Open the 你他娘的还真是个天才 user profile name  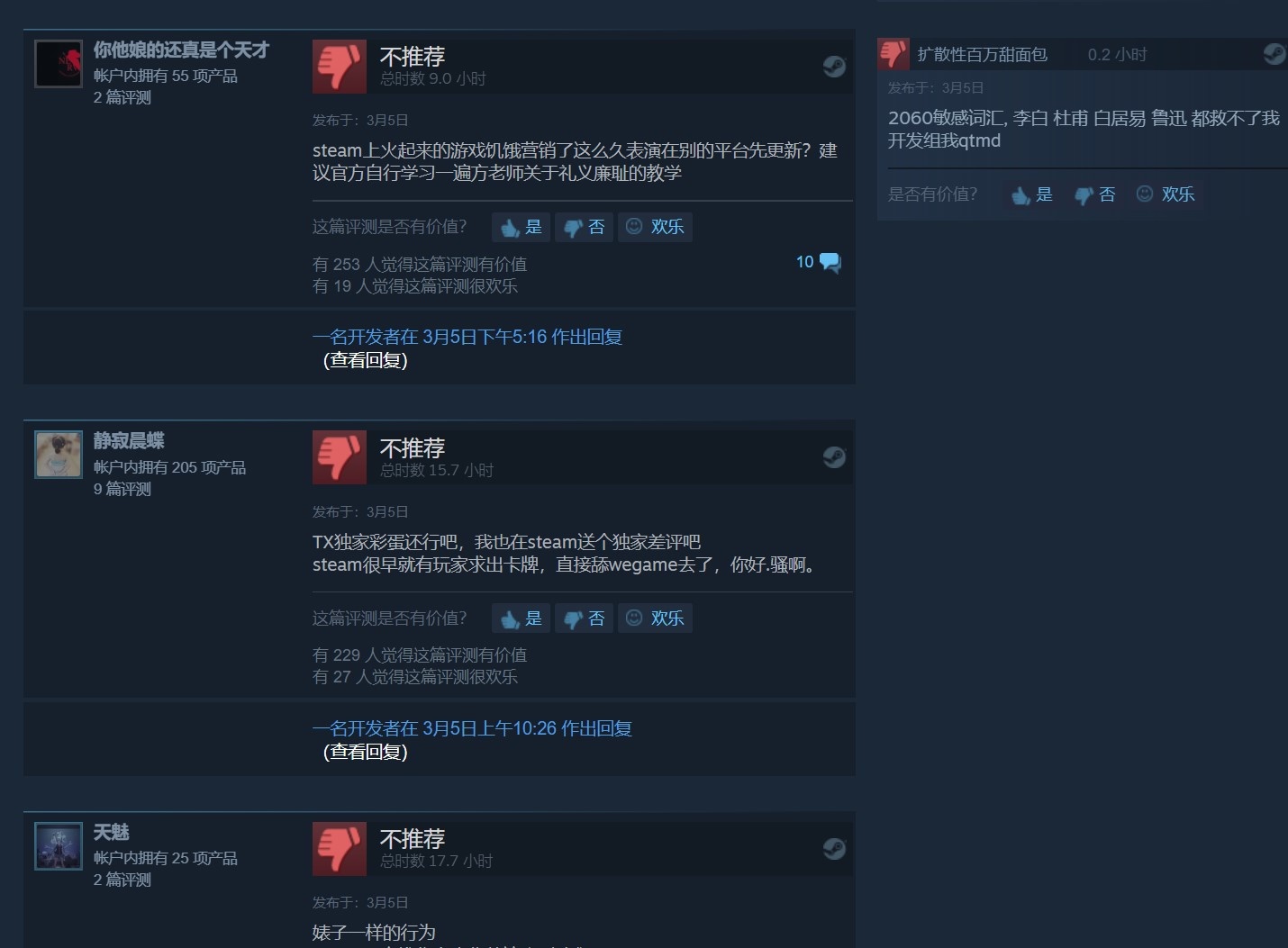pyautogui.click(x=181, y=50)
